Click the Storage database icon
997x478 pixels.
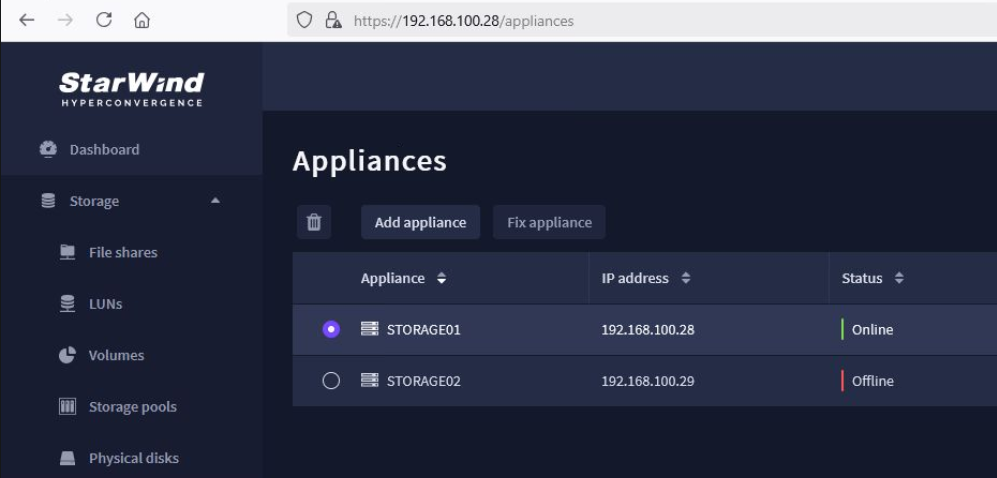pyautogui.click(x=48, y=201)
